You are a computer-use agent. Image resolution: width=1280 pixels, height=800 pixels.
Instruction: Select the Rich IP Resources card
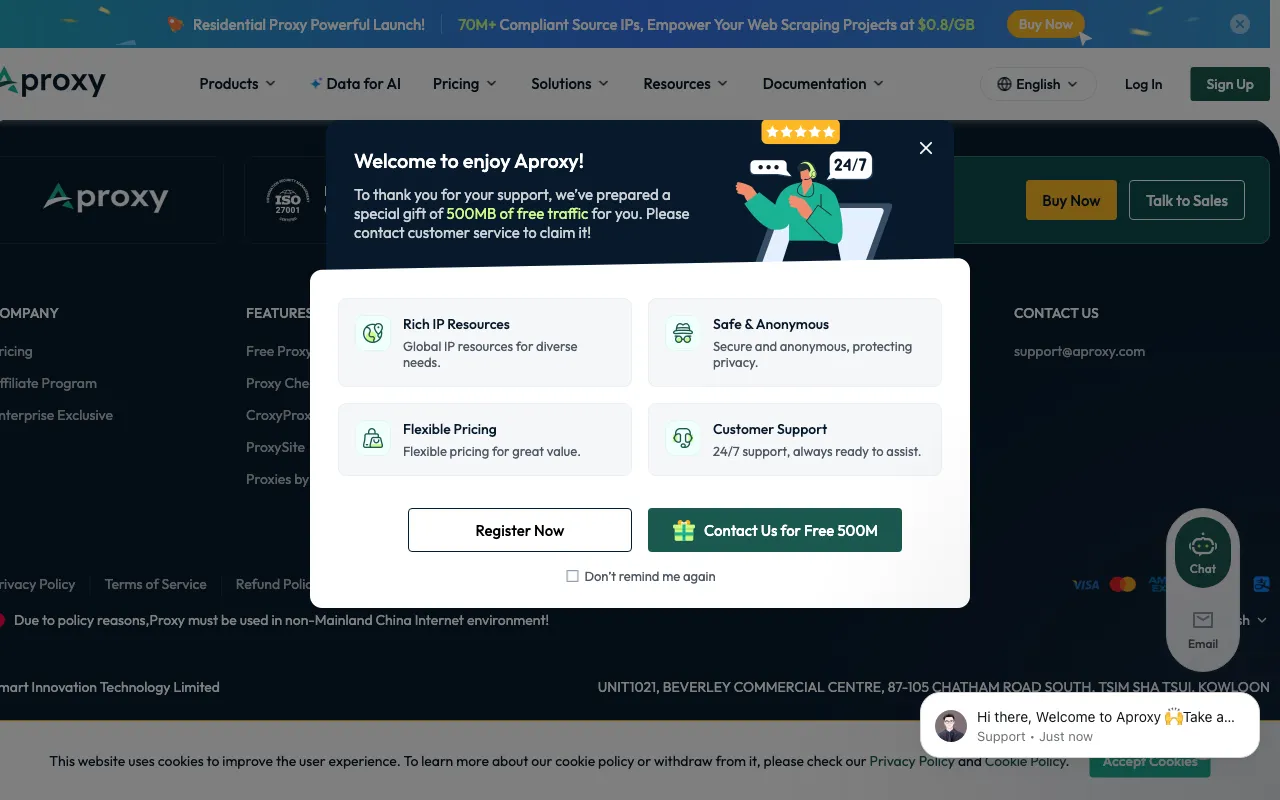point(485,342)
